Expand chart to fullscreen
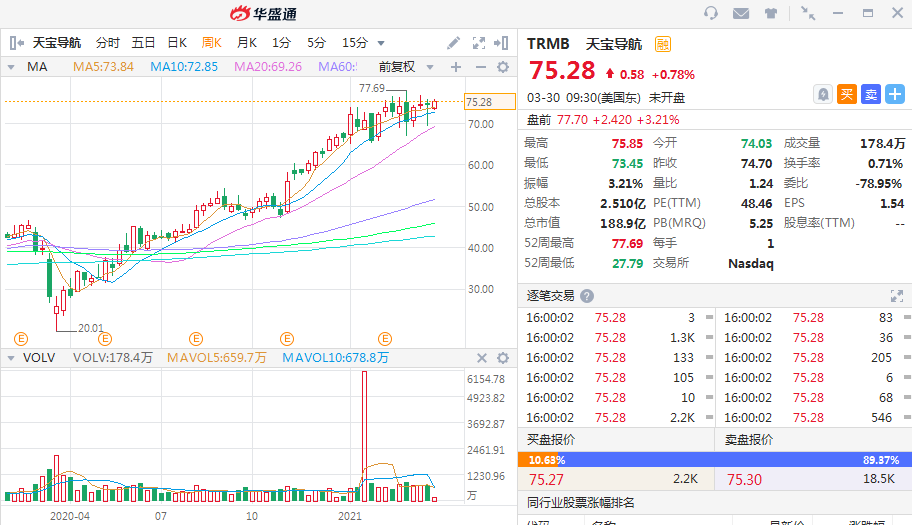The image size is (912, 525). point(479,43)
